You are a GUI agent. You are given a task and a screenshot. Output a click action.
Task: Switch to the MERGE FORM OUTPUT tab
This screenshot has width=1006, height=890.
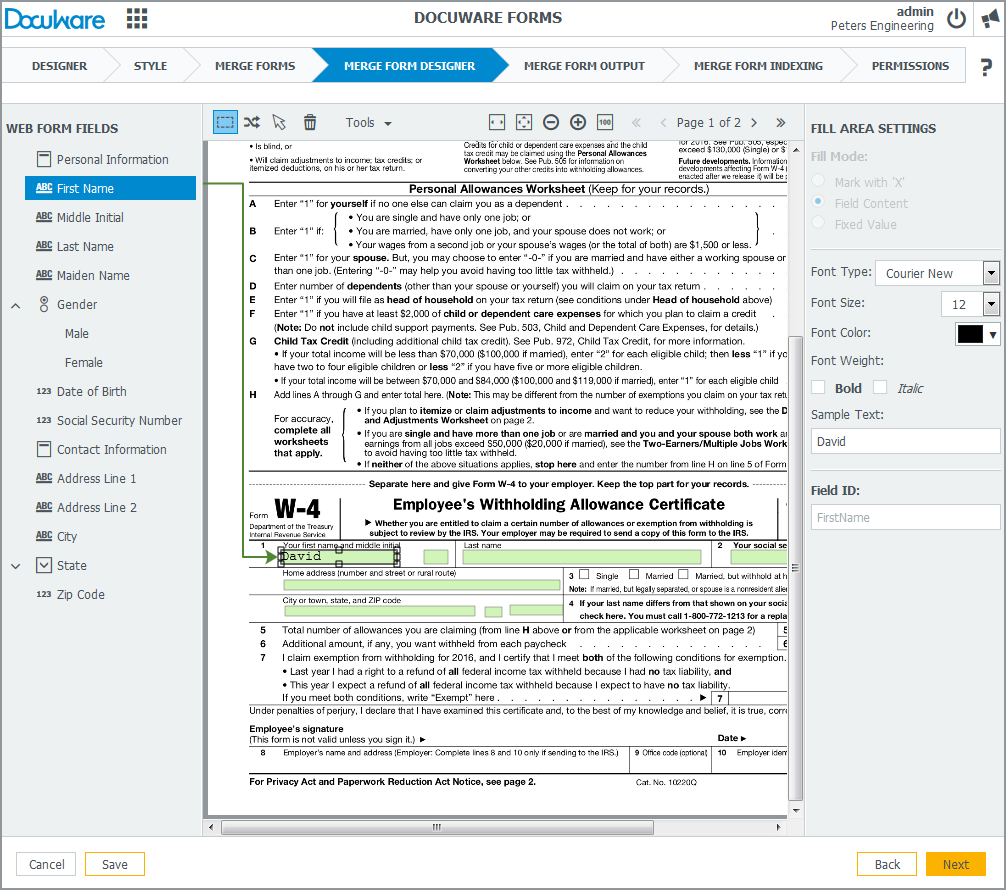(584, 65)
